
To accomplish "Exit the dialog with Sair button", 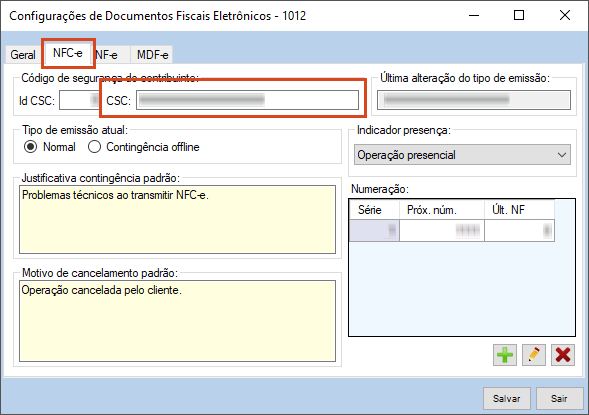I will point(559,398).
